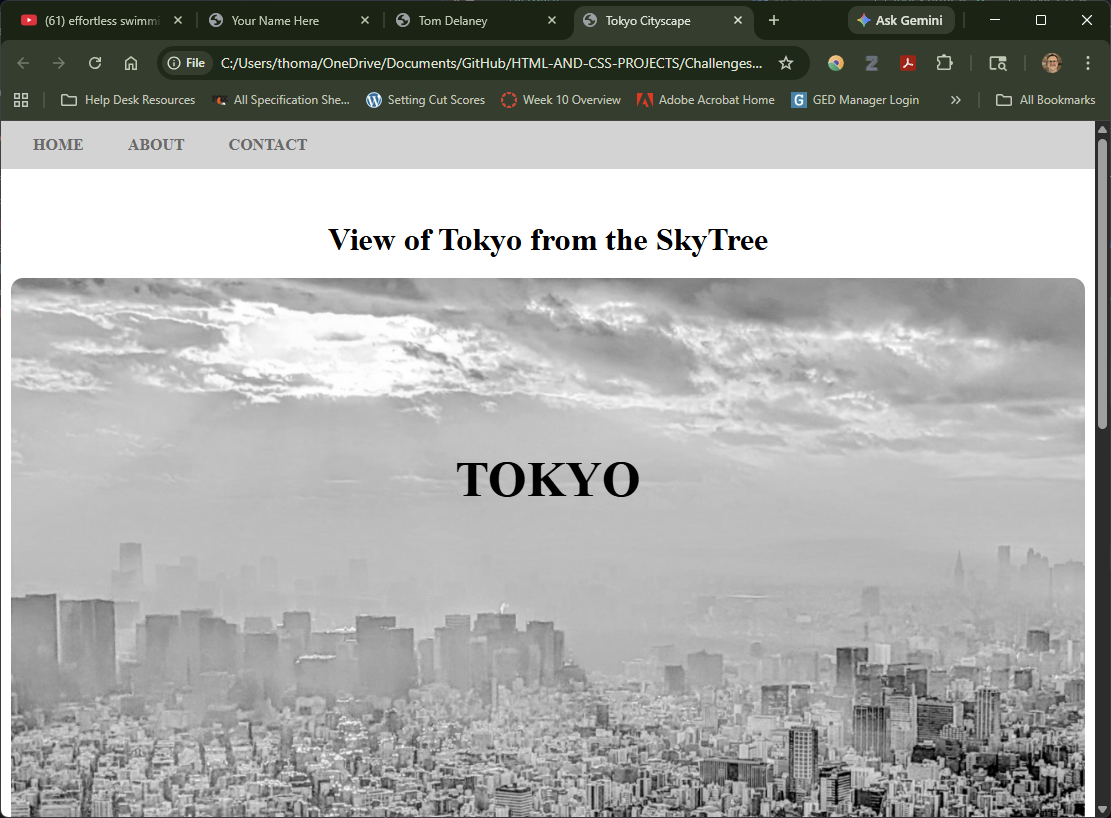
Task: Reload the Tokyo Cityscape page
Action: tap(94, 62)
